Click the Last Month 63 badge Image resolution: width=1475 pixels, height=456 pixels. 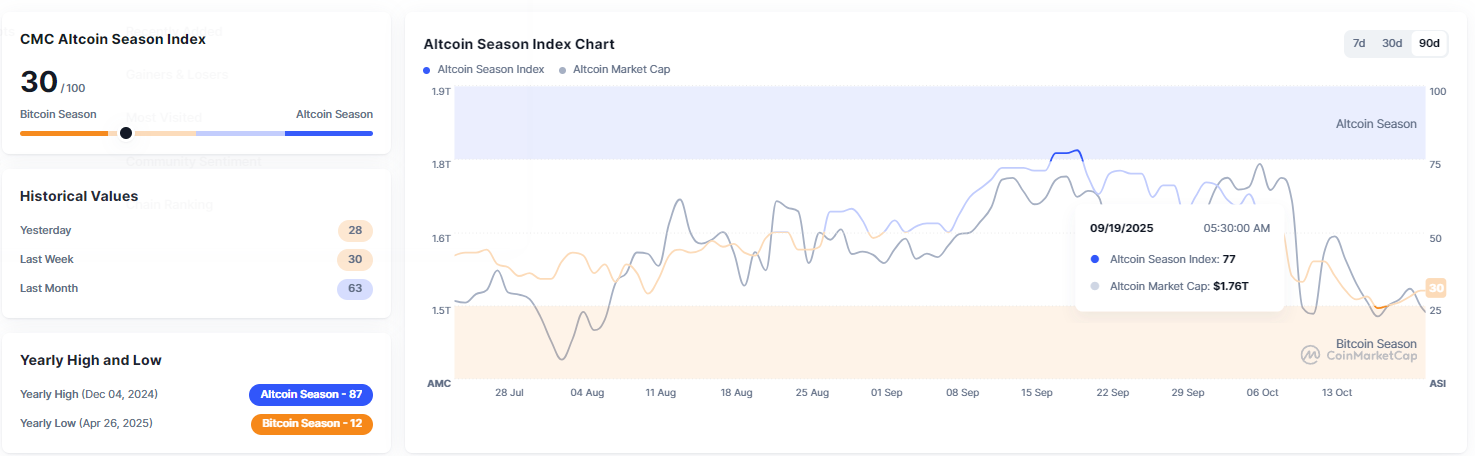coord(355,289)
